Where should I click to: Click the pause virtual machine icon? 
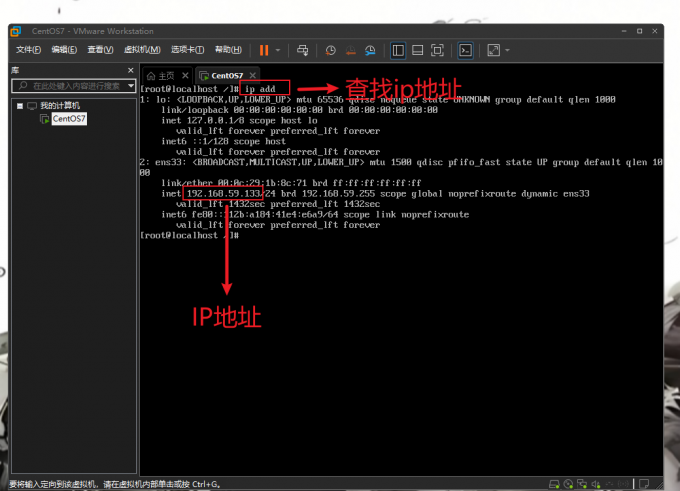pos(264,50)
